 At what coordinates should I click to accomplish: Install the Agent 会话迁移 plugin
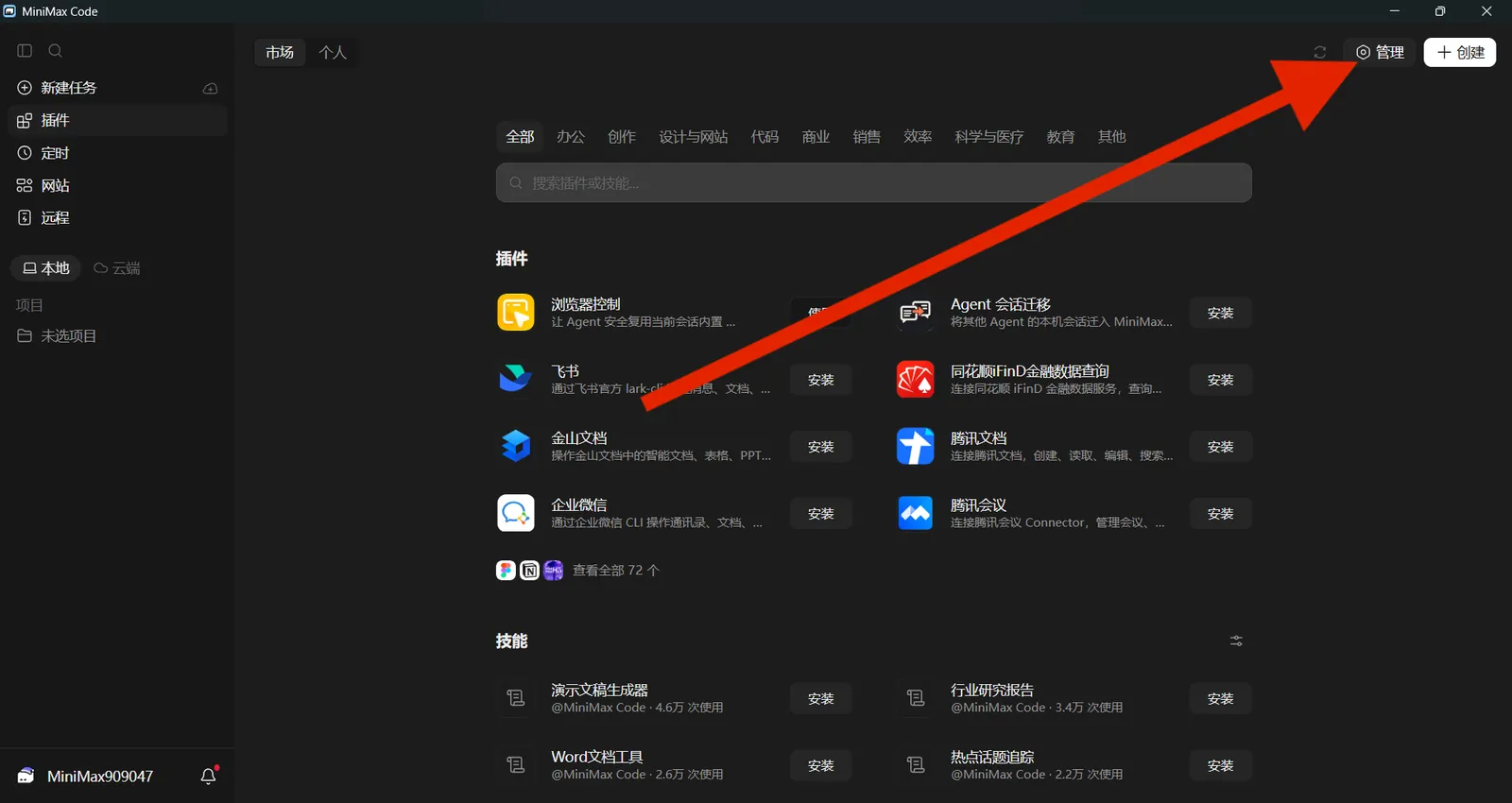tap(1221, 313)
